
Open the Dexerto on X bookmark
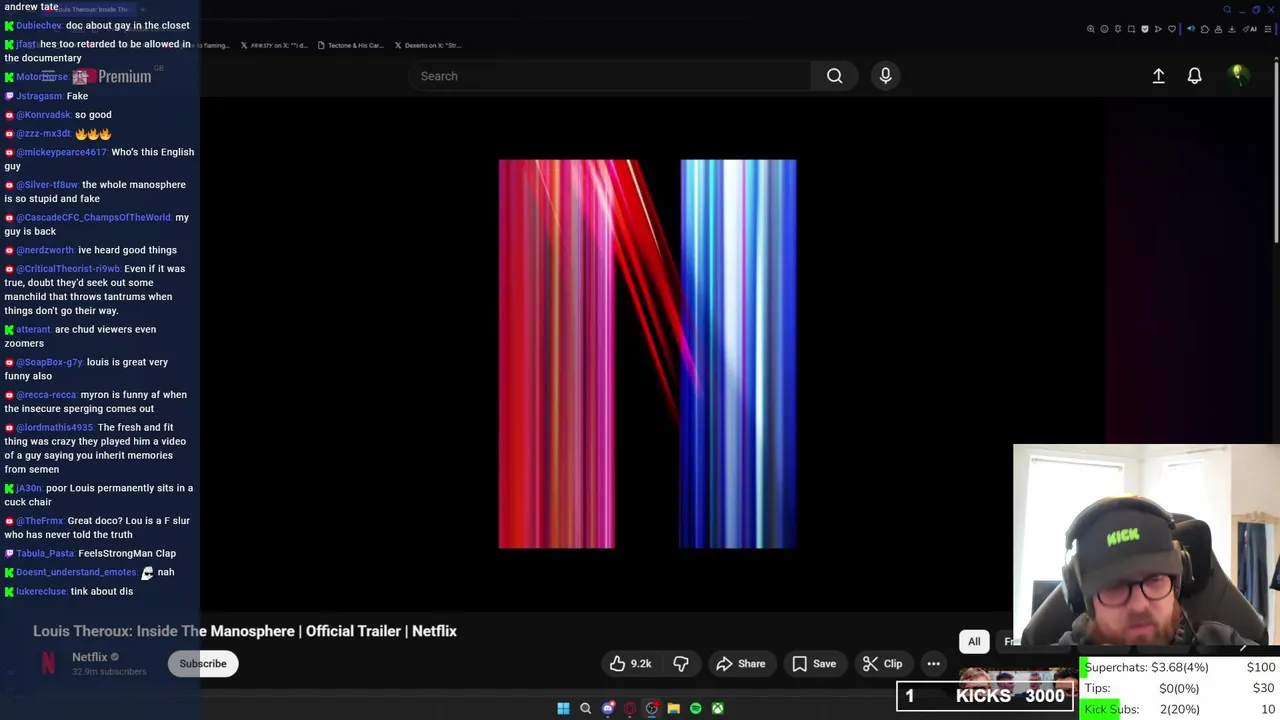pyautogui.click(x=428, y=45)
